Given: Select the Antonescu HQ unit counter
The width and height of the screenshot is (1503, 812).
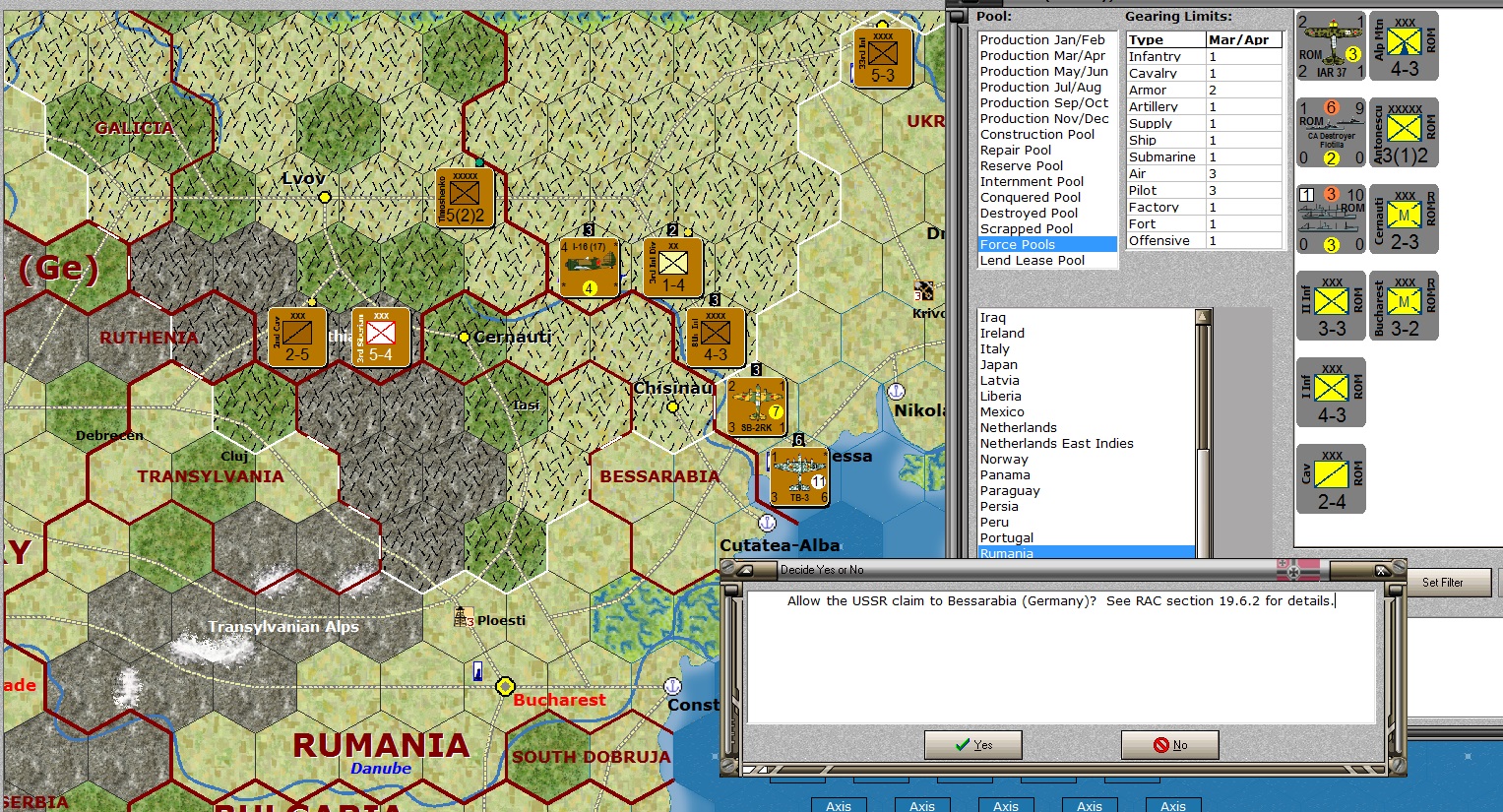Looking at the screenshot, I should pos(1404,133).
